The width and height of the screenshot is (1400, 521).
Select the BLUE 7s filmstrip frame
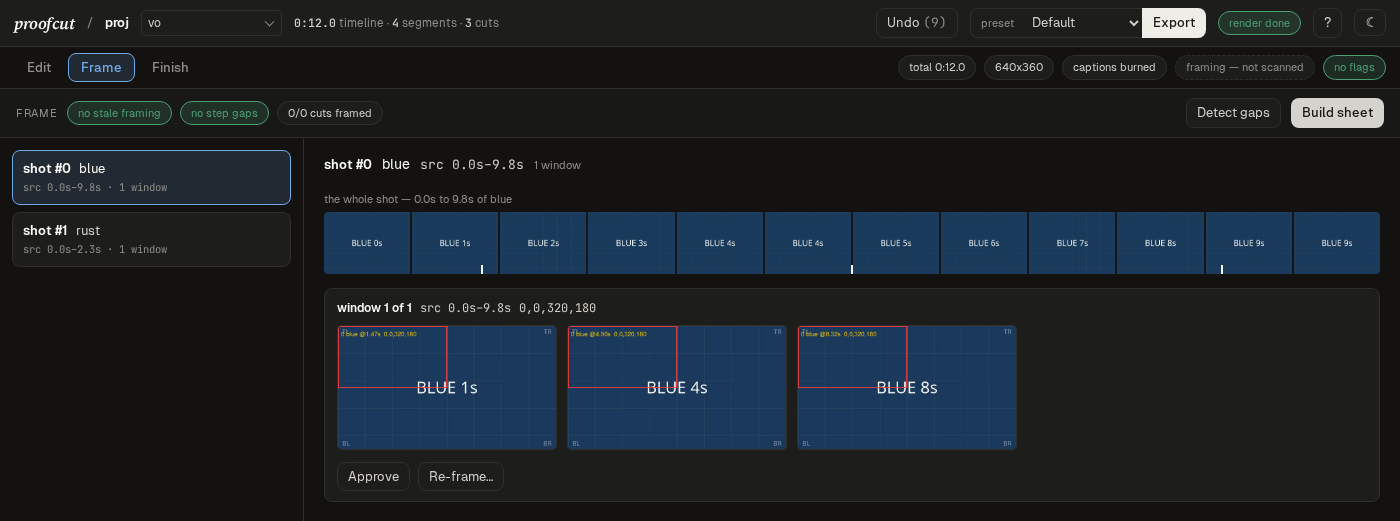tap(1072, 243)
